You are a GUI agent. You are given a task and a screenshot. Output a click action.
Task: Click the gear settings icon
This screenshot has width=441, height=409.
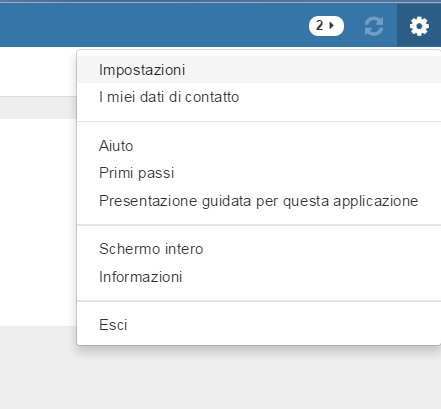pyautogui.click(x=419, y=26)
